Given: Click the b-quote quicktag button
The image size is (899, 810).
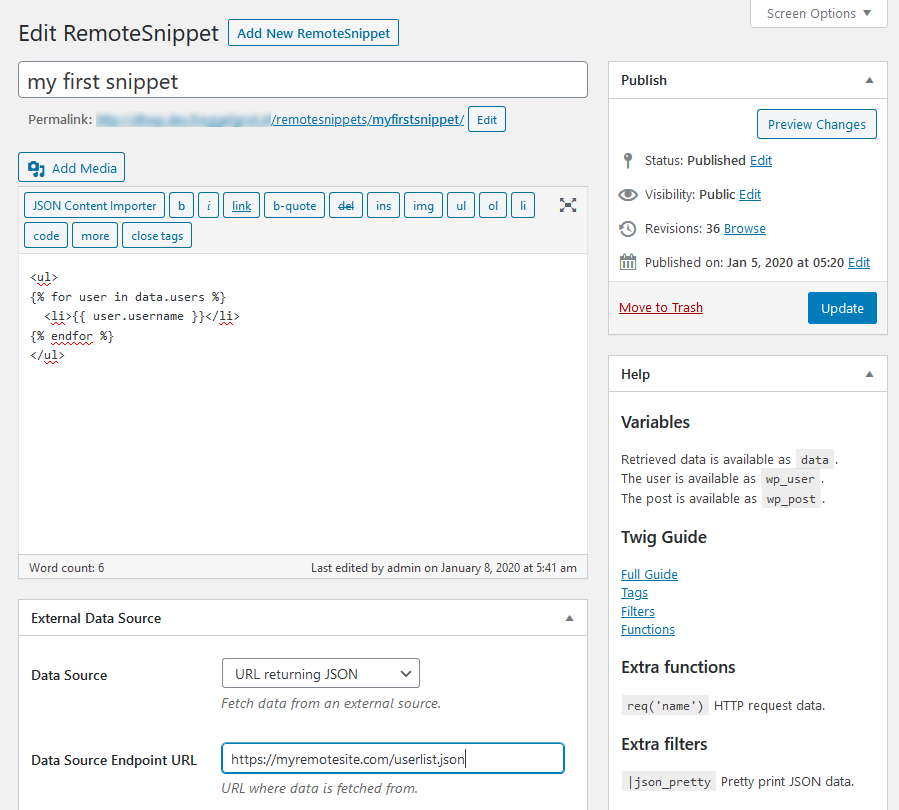Looking at the screenshot, I should (x=294, y=206).
